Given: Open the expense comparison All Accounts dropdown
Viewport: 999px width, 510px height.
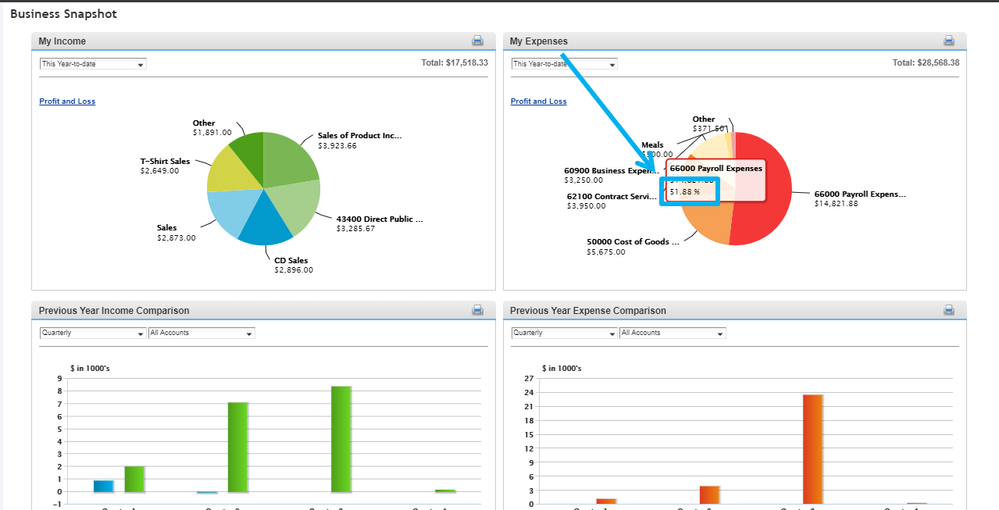Looking at the screenshot, I should point(673,333).
